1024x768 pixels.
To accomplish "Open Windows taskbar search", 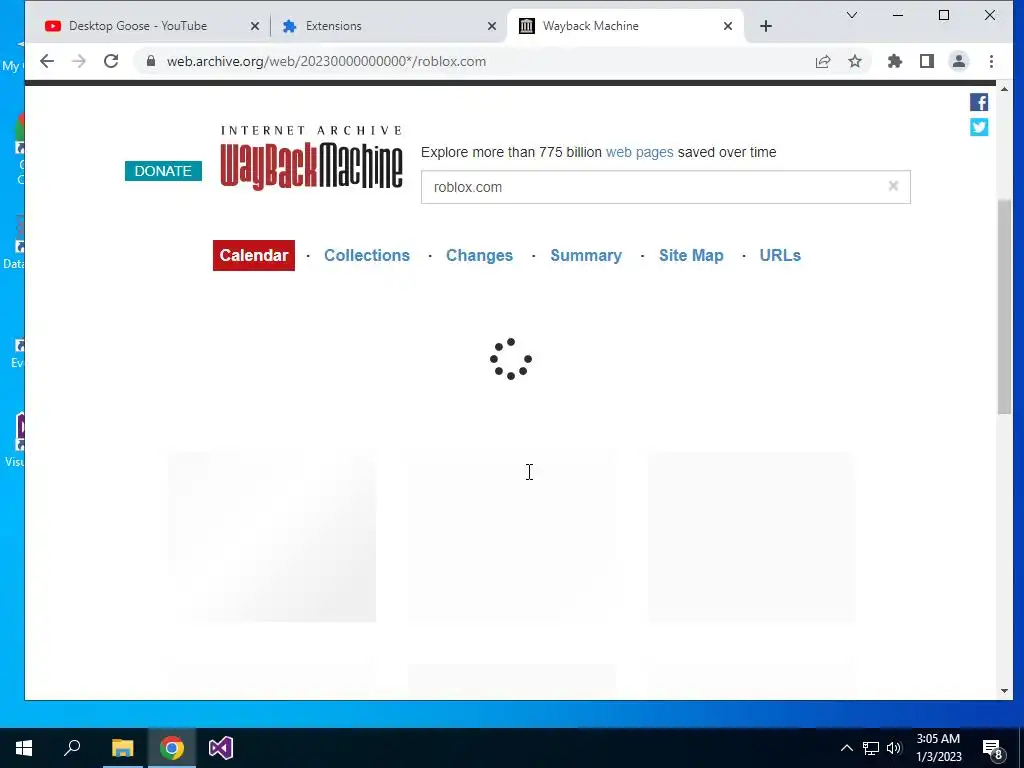I will point(72,748).
